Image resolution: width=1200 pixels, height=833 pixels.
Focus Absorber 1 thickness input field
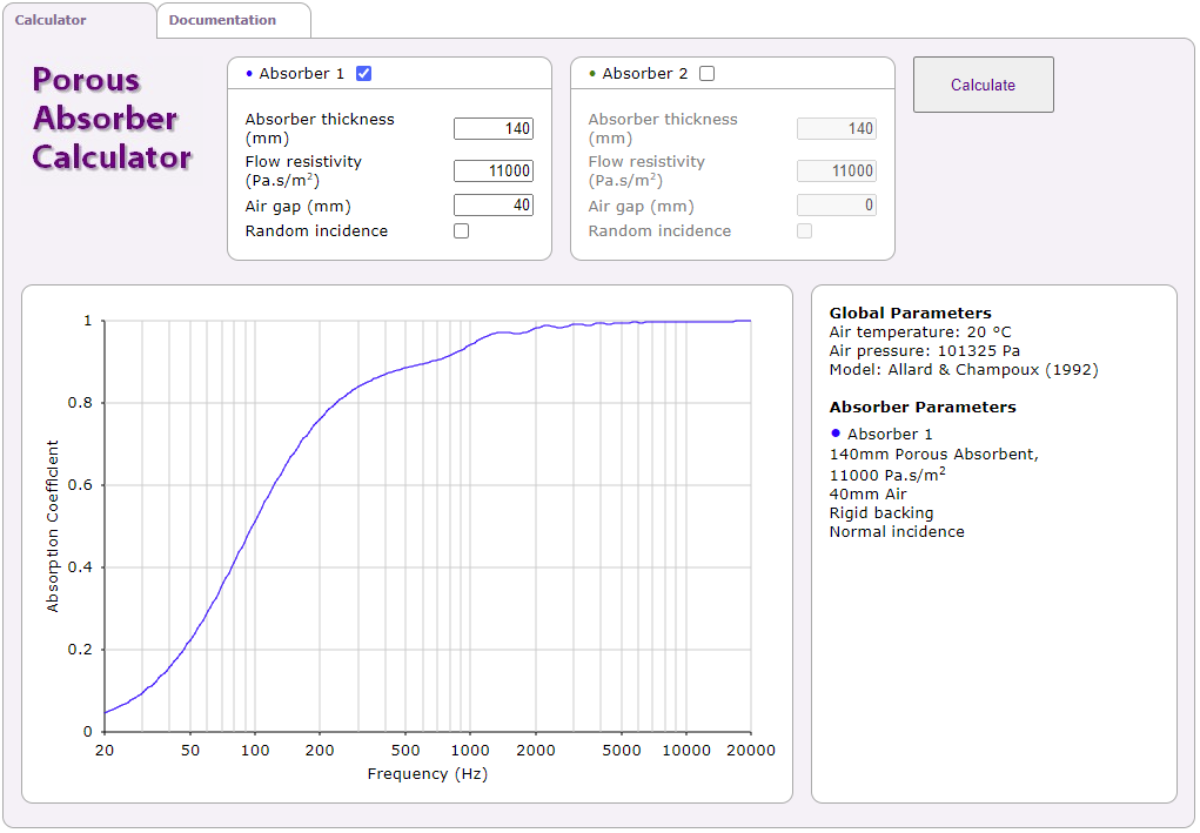tap(493, 129)
